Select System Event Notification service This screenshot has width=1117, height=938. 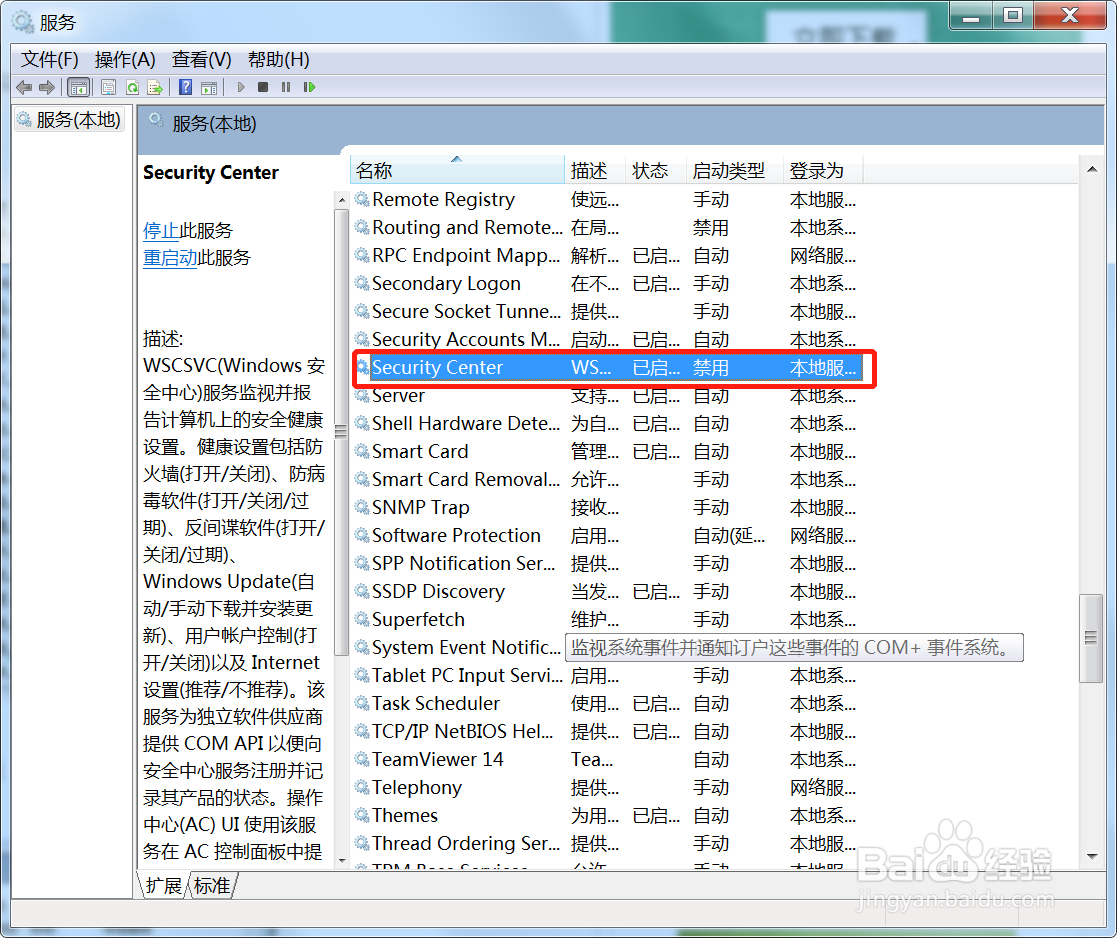tap(466, 647)
